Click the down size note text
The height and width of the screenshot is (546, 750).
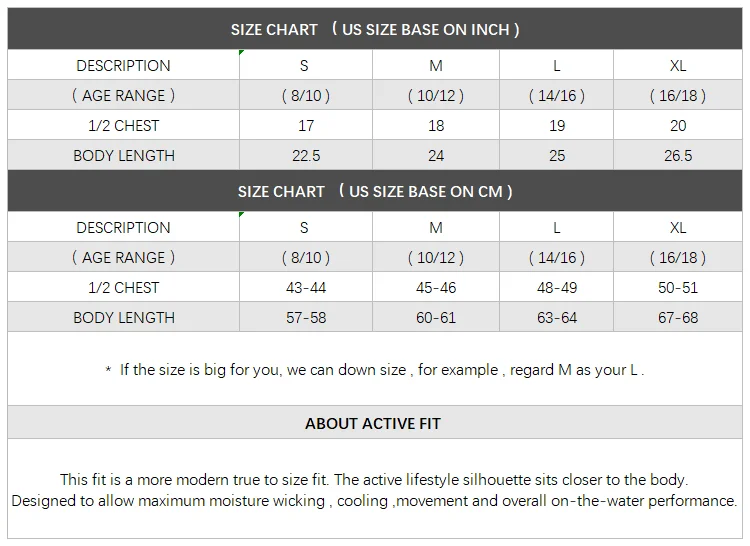(375, 370)
